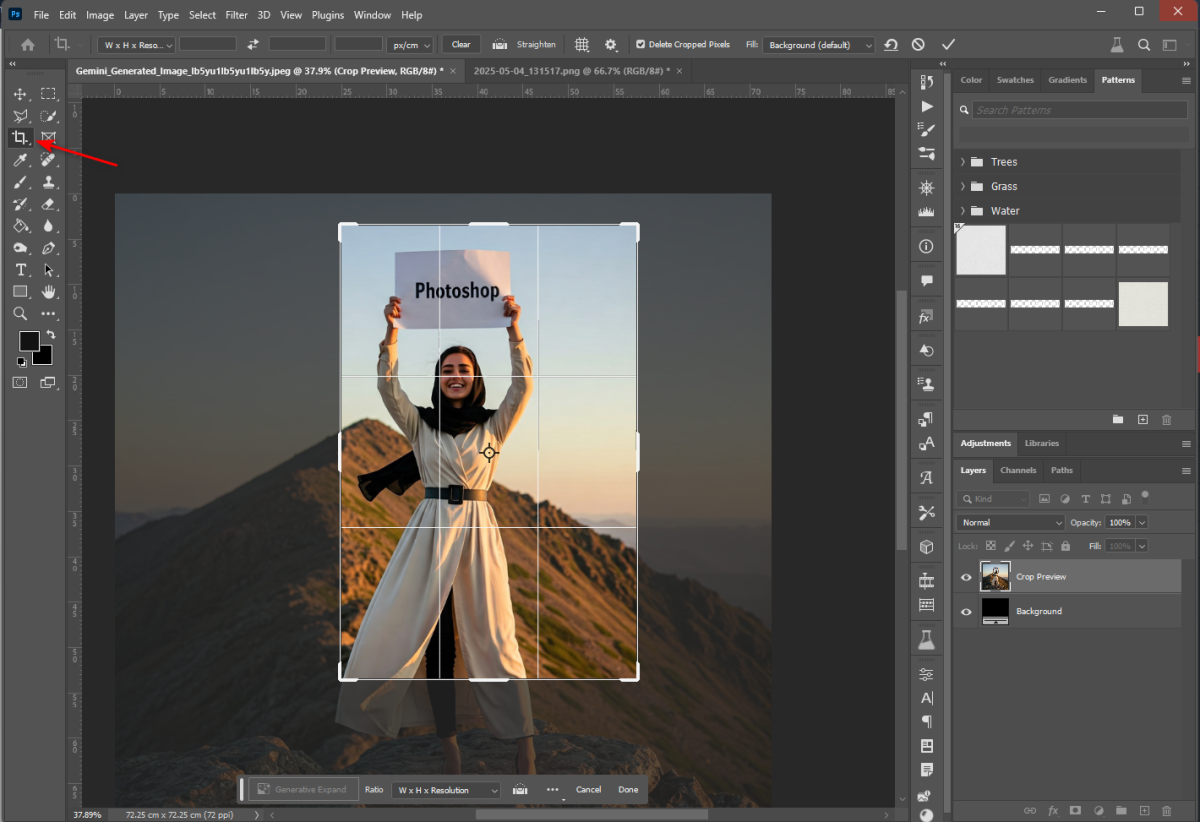Select the Rectangular Marquee tool
Screen dimensions: 1200x822
48,94
